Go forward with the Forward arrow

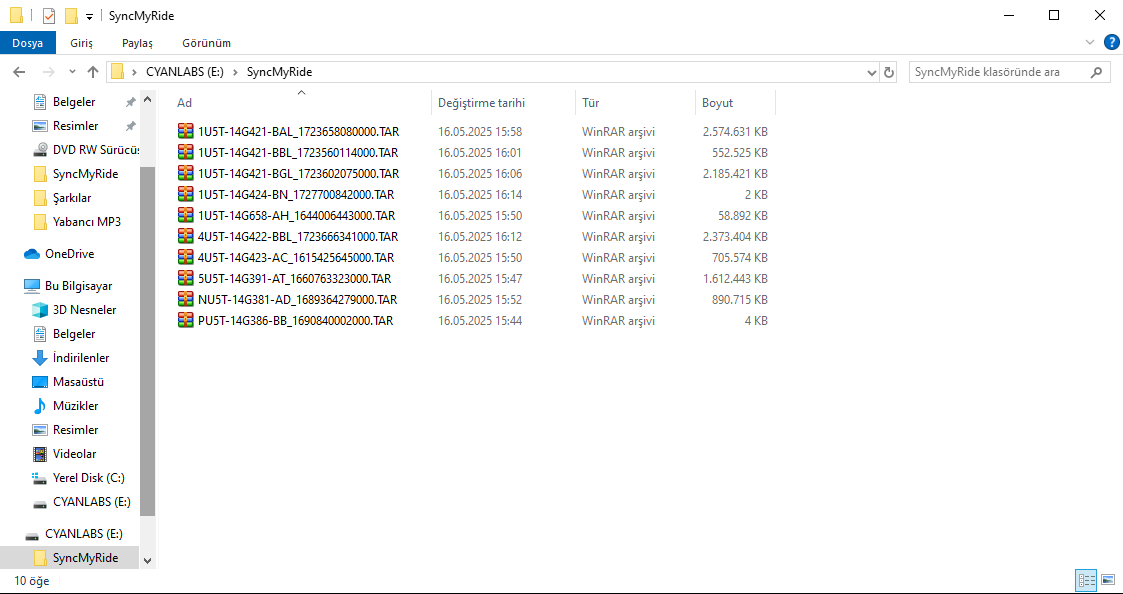[48, 72]
